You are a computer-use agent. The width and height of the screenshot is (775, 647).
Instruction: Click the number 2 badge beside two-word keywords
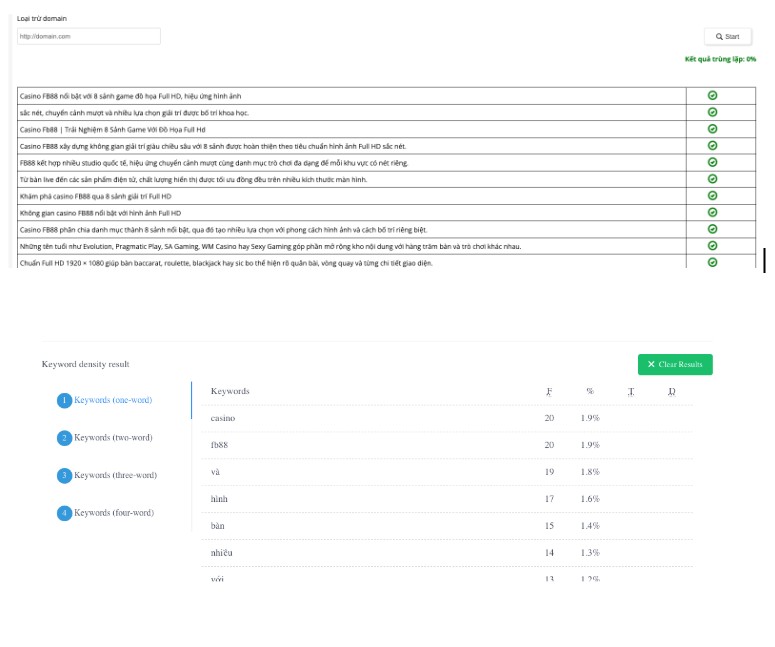tap(64, 438)
